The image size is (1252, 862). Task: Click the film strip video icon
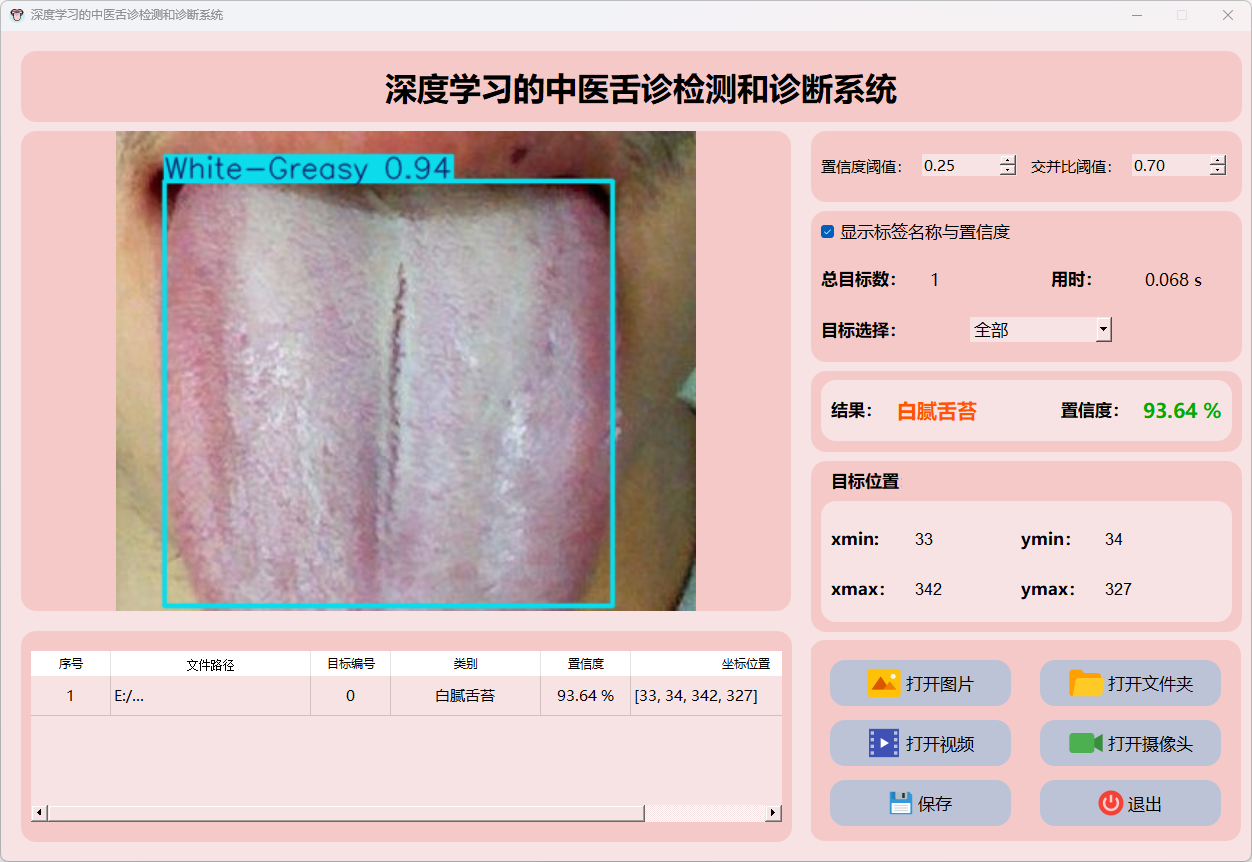884,743
